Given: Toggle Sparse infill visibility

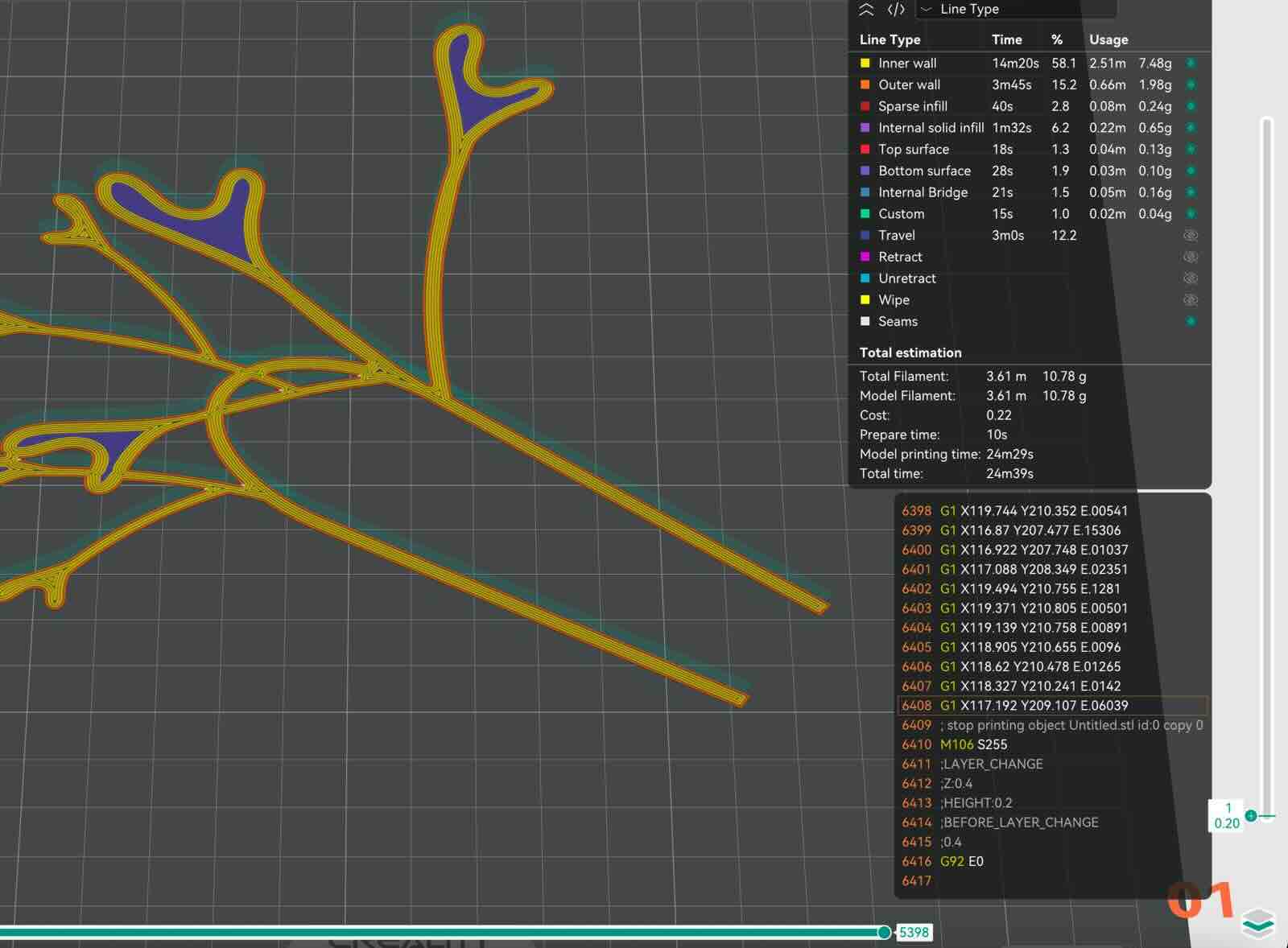Looking at the screenshot, I should 1191,106.
